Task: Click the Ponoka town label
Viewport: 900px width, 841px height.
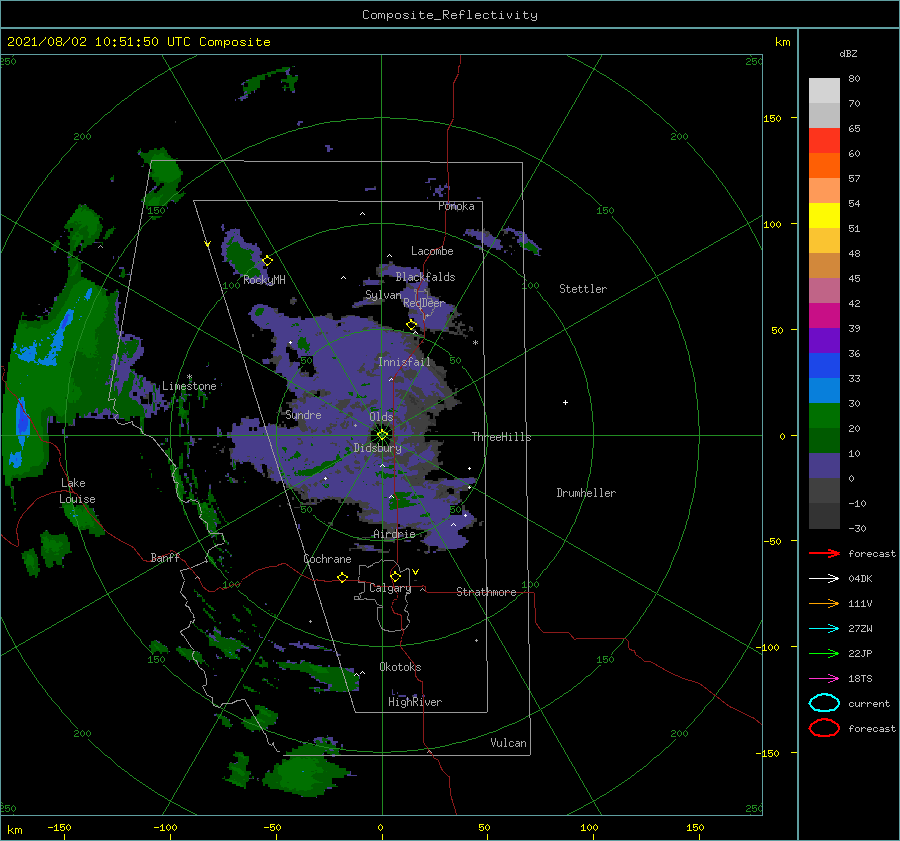Action: (456, 206)
